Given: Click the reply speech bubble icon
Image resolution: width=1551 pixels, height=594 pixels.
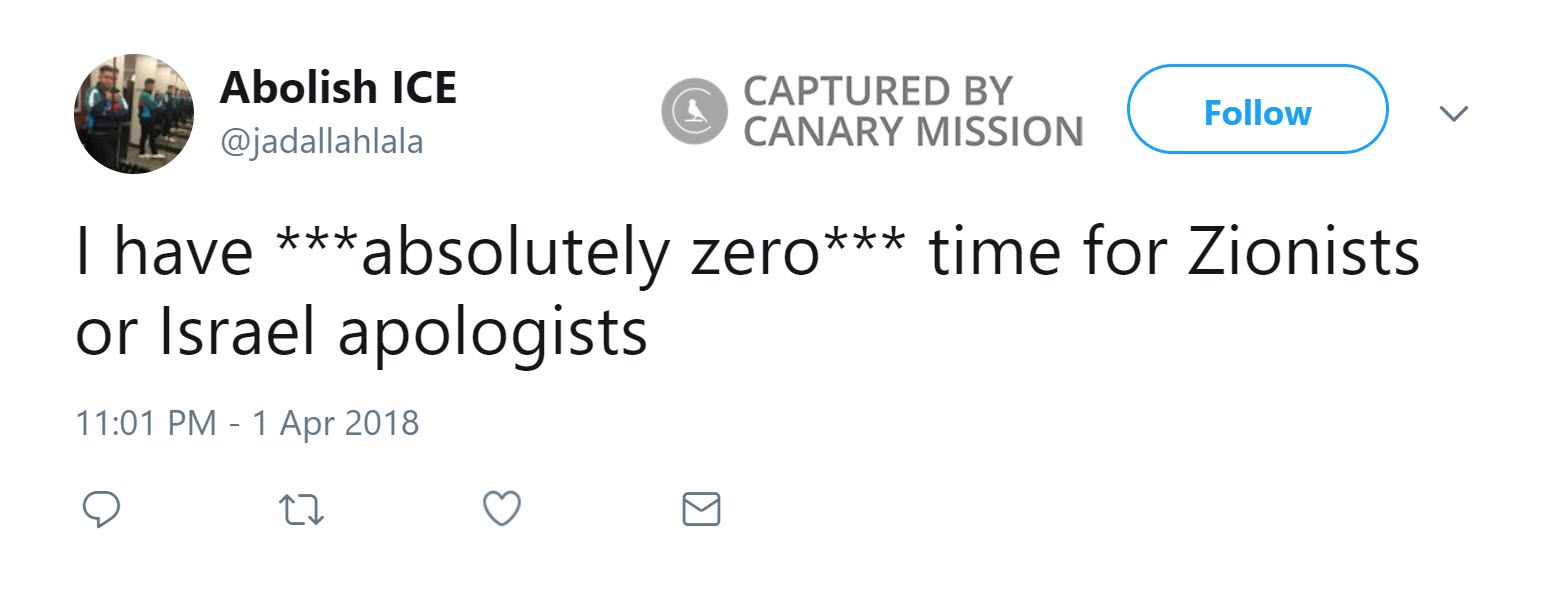Looking at the screenshot, I should tap(100, 509).
